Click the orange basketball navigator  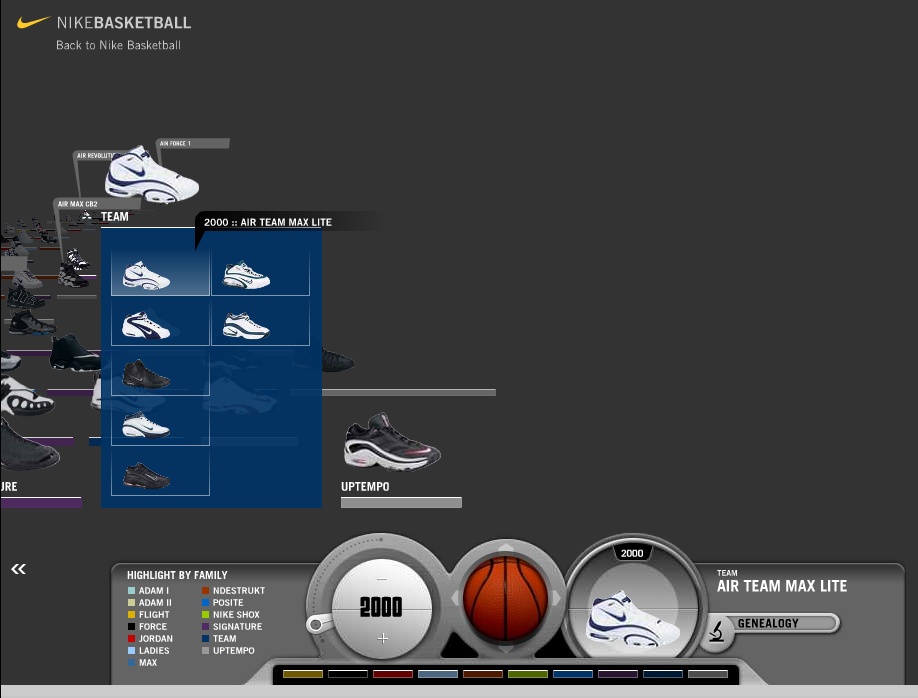(505, 598)
